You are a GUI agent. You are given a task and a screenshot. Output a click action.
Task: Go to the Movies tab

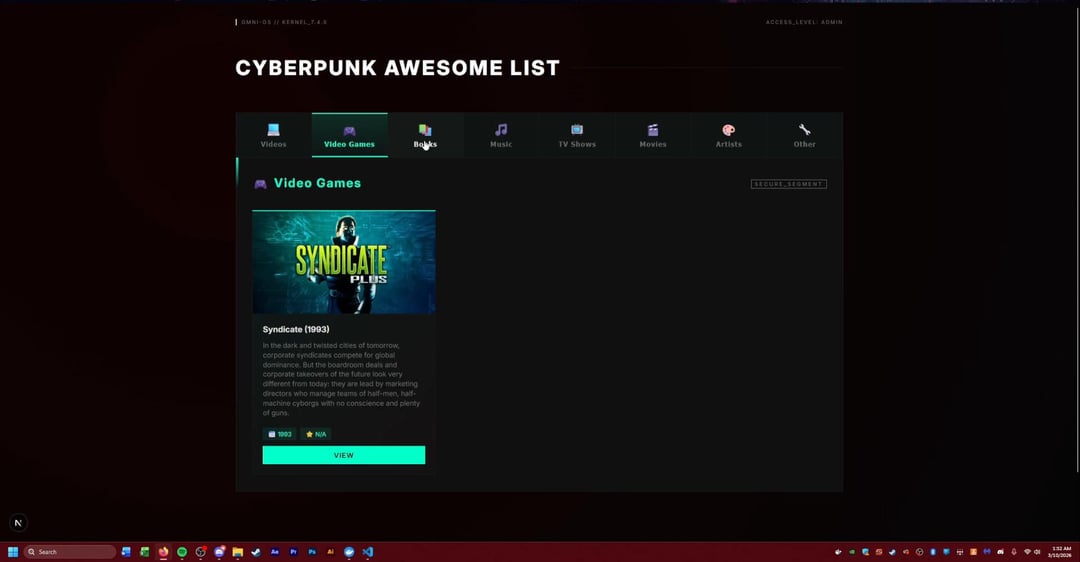[x=653, y=135]
